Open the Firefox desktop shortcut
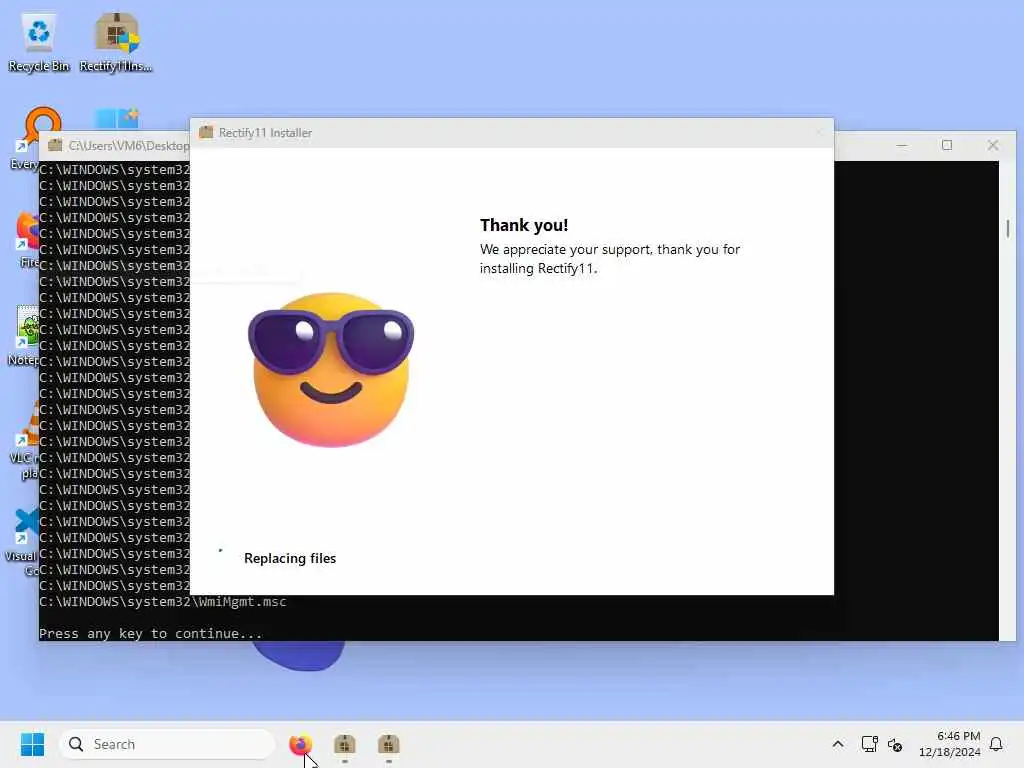This screenshot has width=1024, height=768. 27,238
